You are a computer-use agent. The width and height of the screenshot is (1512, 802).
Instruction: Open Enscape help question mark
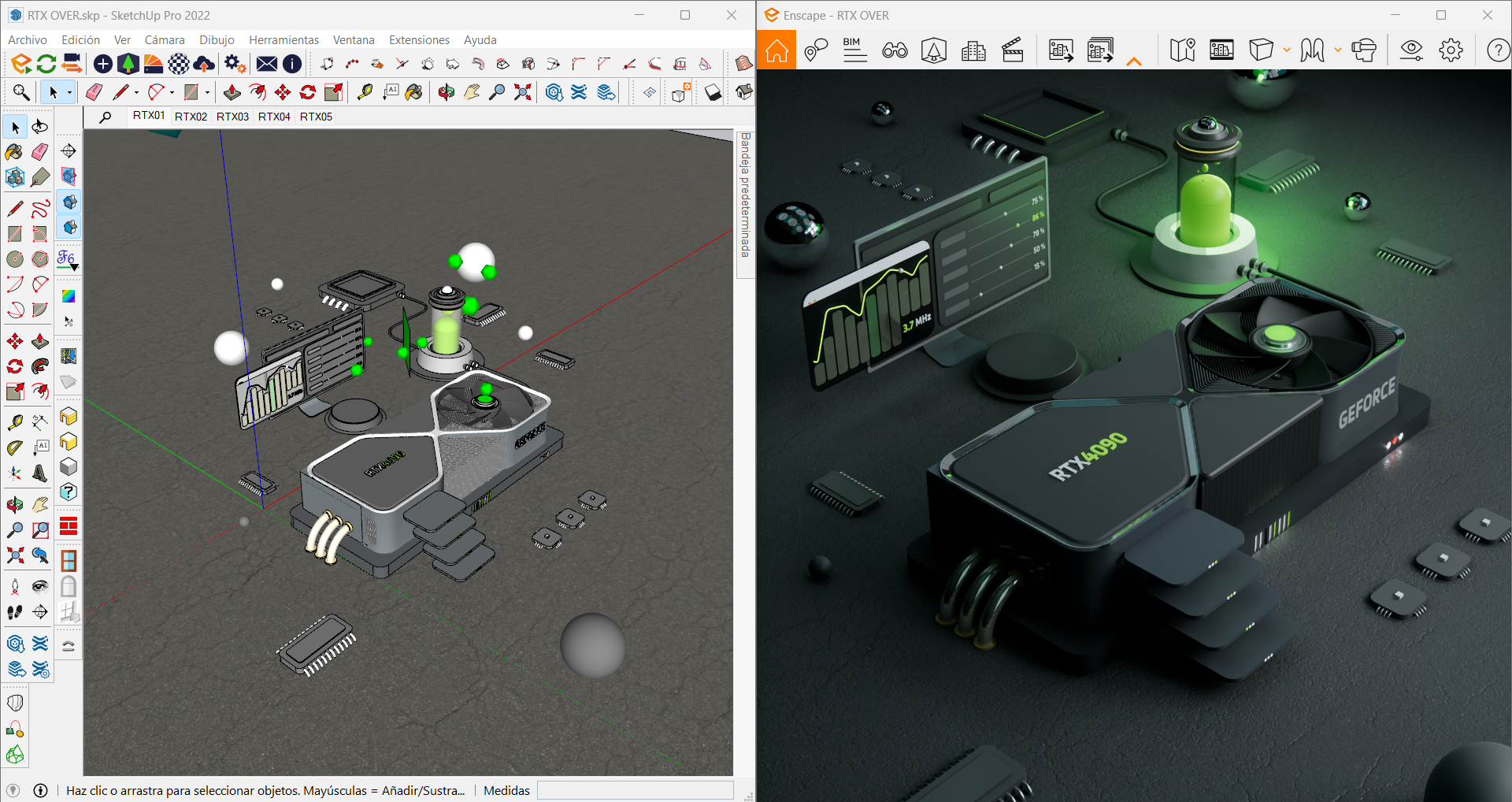click(x=1498, y=50)
